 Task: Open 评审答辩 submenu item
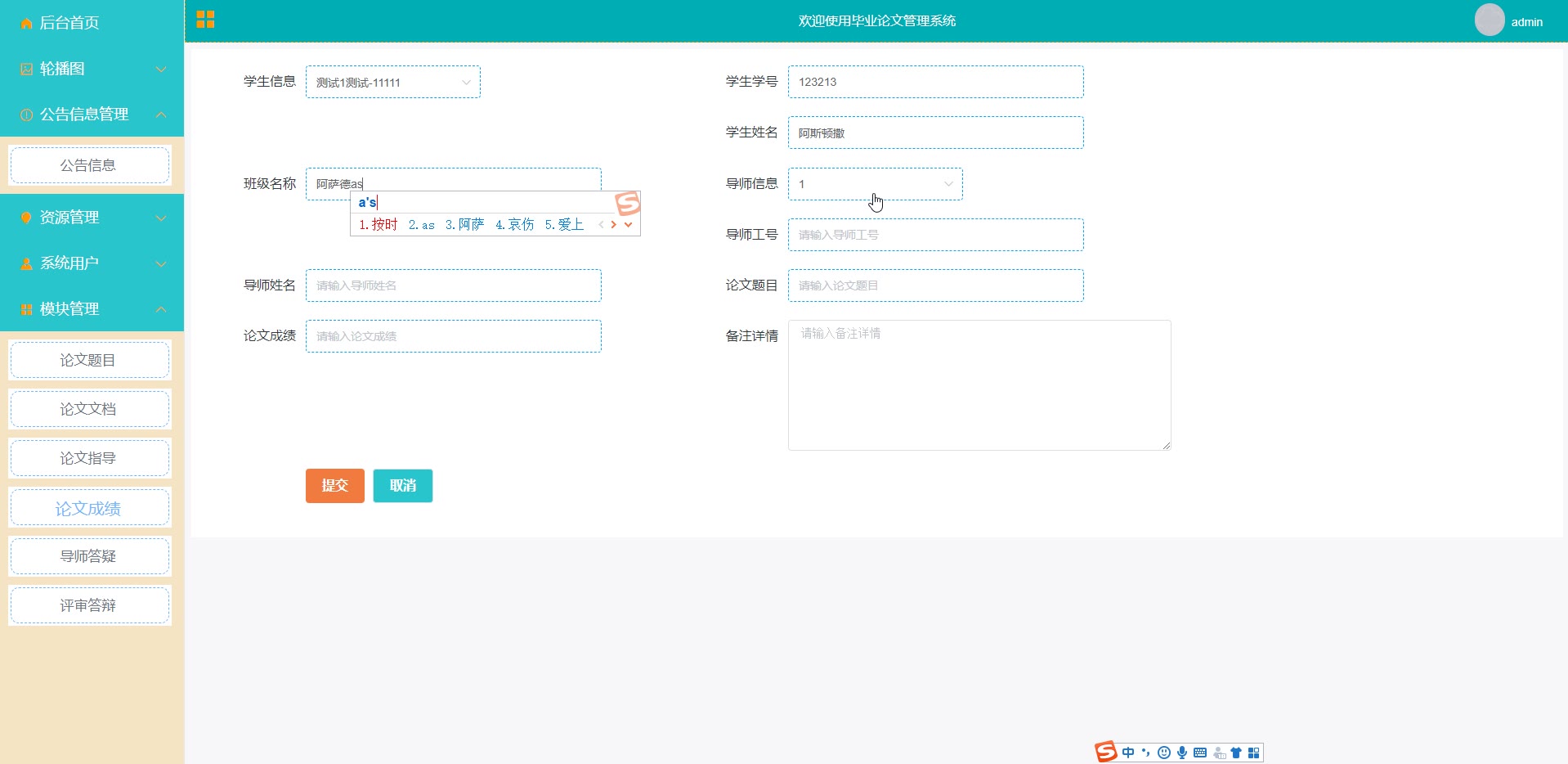[89, 605]
